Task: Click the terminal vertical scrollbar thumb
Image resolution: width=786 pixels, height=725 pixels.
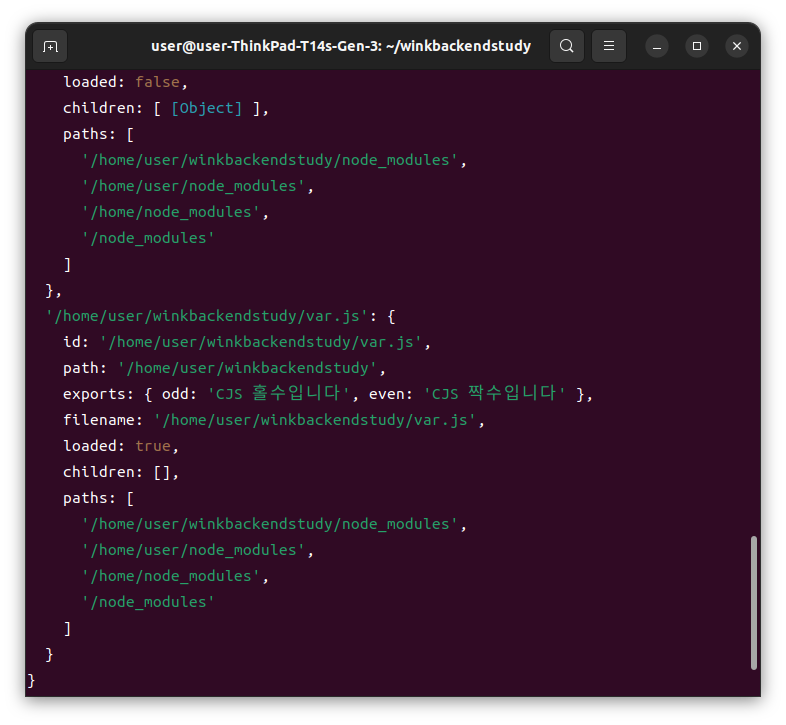Action: 753,603
